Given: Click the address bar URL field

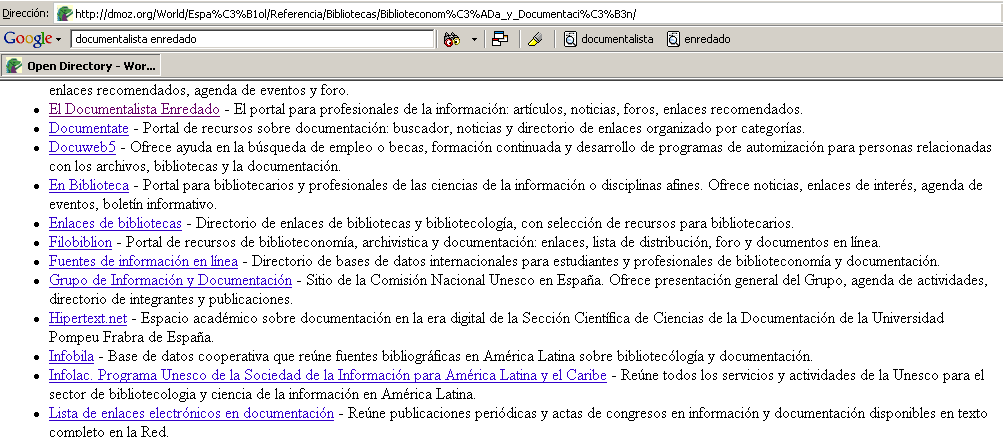Looking at the screenshot, I should click(528, 13).
